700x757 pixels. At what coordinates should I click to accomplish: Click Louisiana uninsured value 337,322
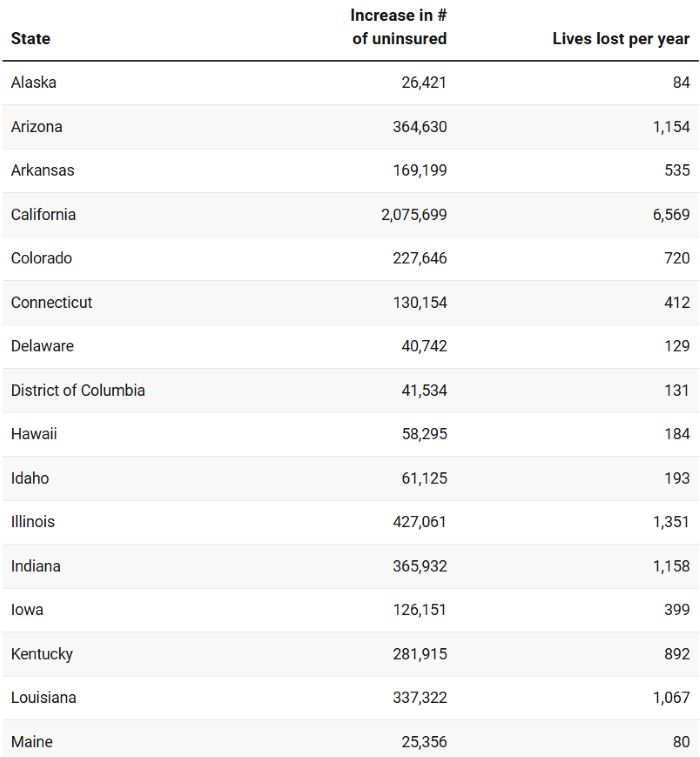tap(420, 698)
